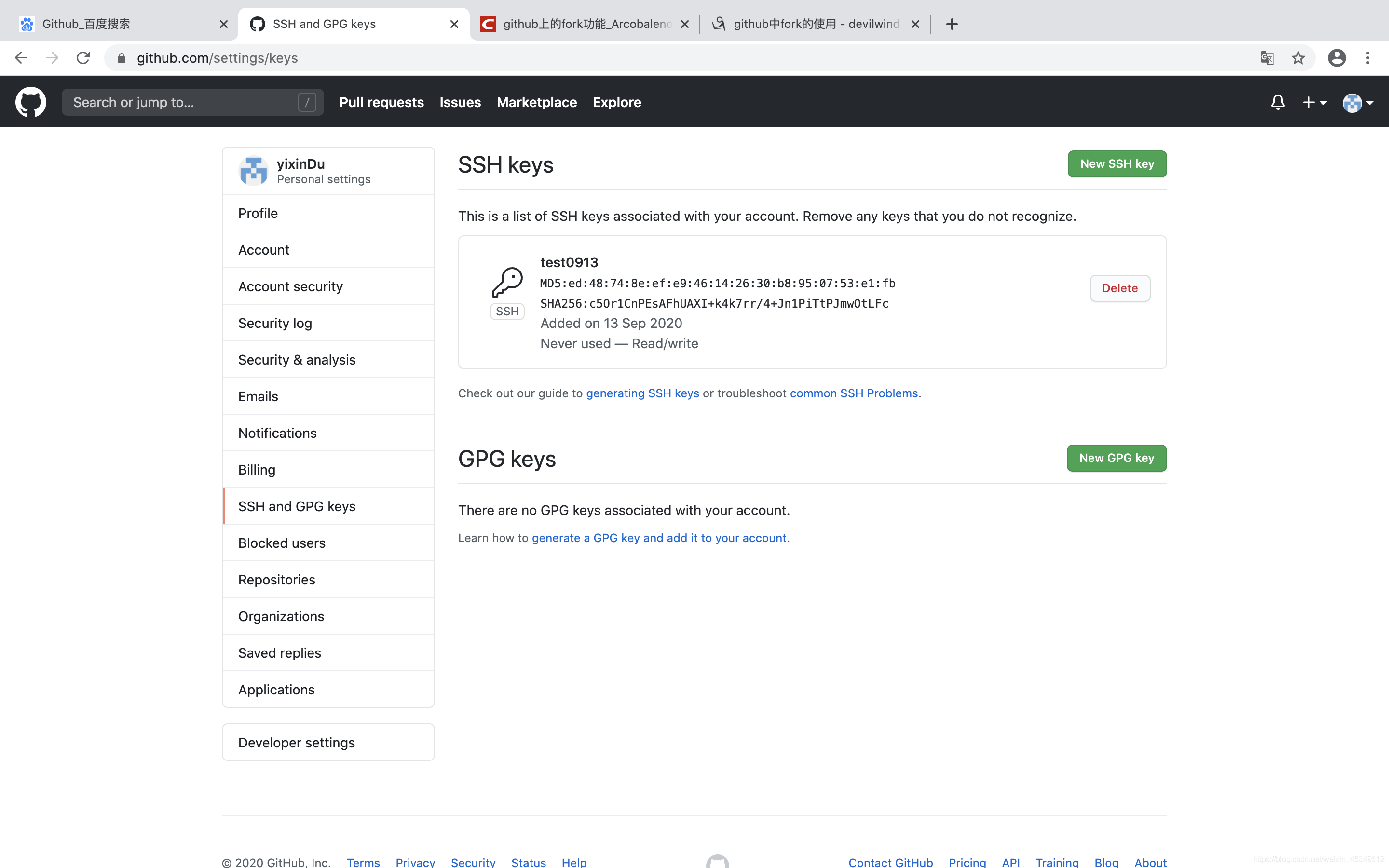Image resolution: width=1389 pixels, height=868 pixels.
Task: Click the translate page icon
Action: (1267, 58)
